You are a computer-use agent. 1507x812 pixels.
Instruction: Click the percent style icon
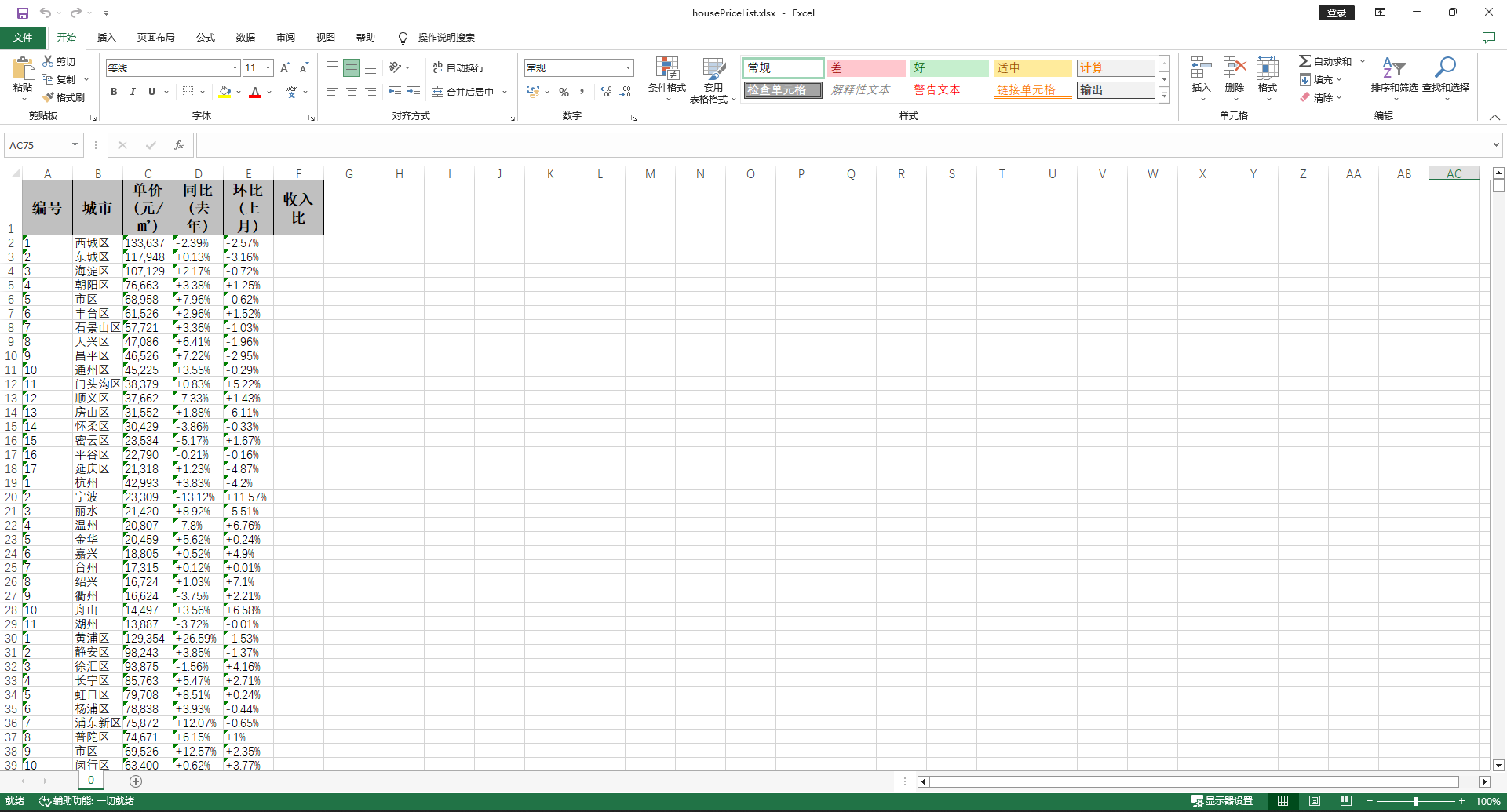[564, 92]
